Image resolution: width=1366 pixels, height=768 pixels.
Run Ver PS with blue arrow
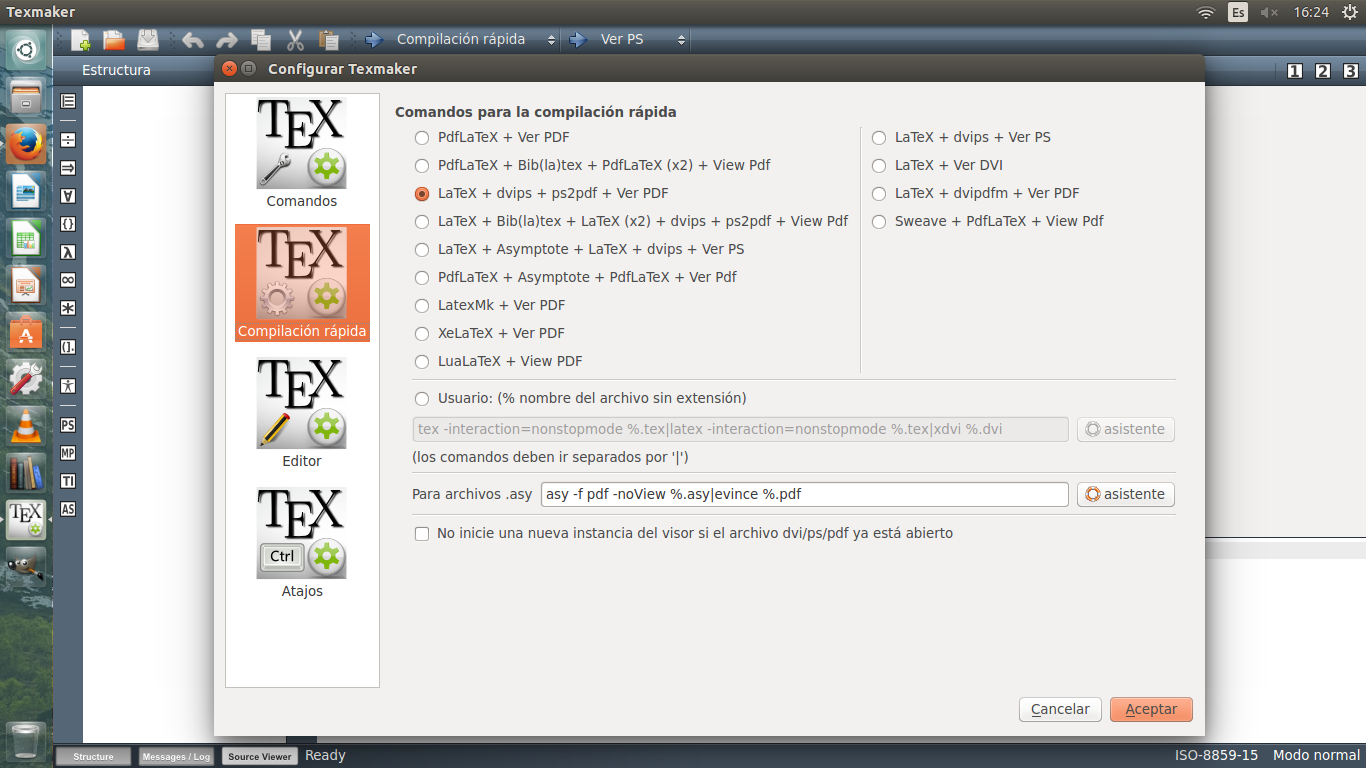click(x=578, y=40)
